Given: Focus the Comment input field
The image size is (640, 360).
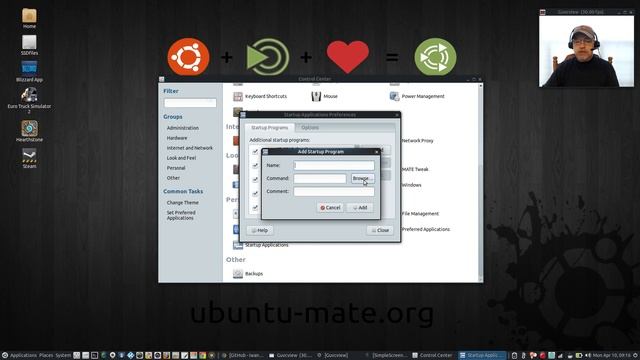Looking at the screenshot, I should (334, 191).
